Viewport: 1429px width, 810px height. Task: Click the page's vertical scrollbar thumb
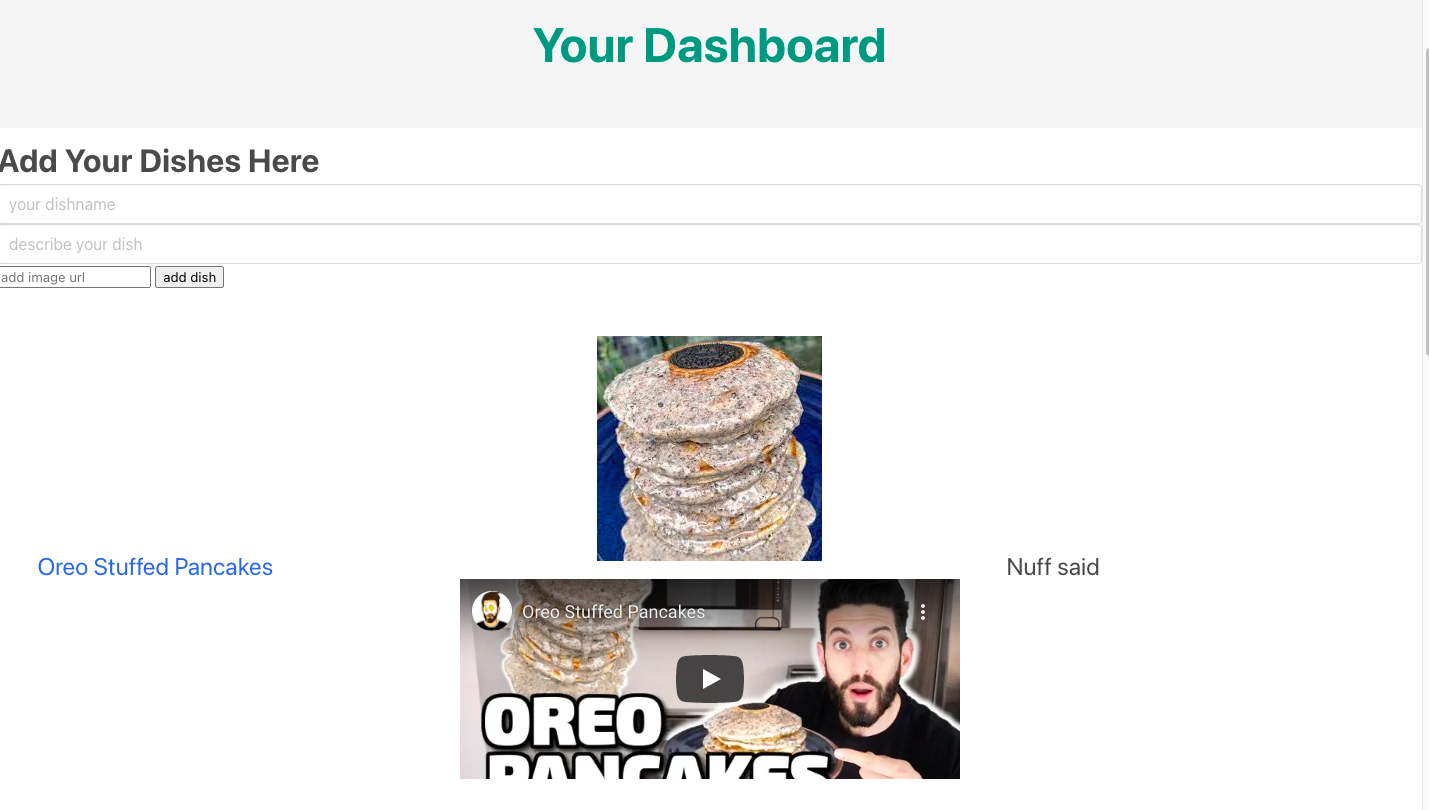coord(1425,200)
